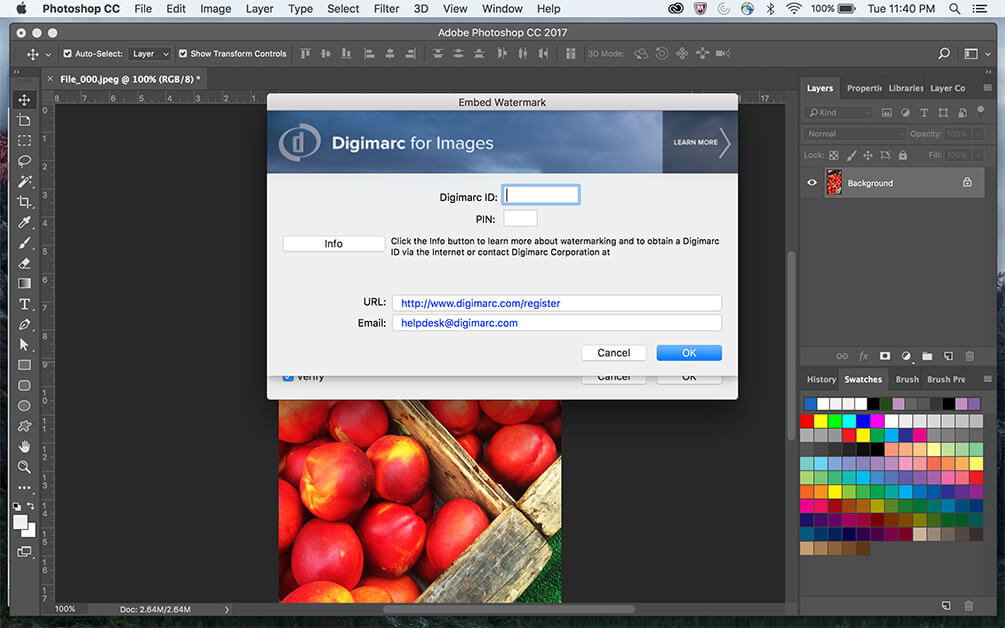Select the Lasso tool
Screen dimensions: 1005x628
point(24,161)
